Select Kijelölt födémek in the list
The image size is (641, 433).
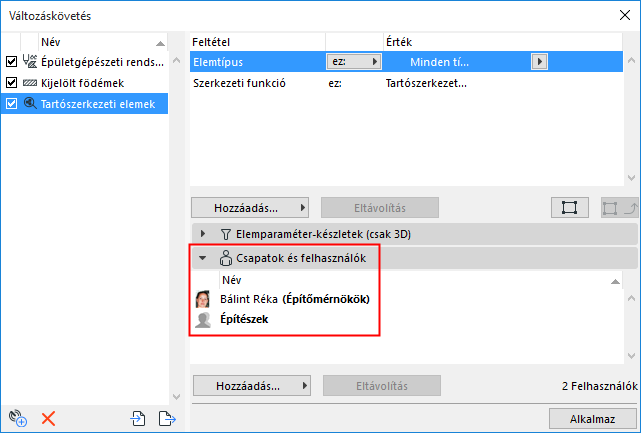tap(85, 83)
